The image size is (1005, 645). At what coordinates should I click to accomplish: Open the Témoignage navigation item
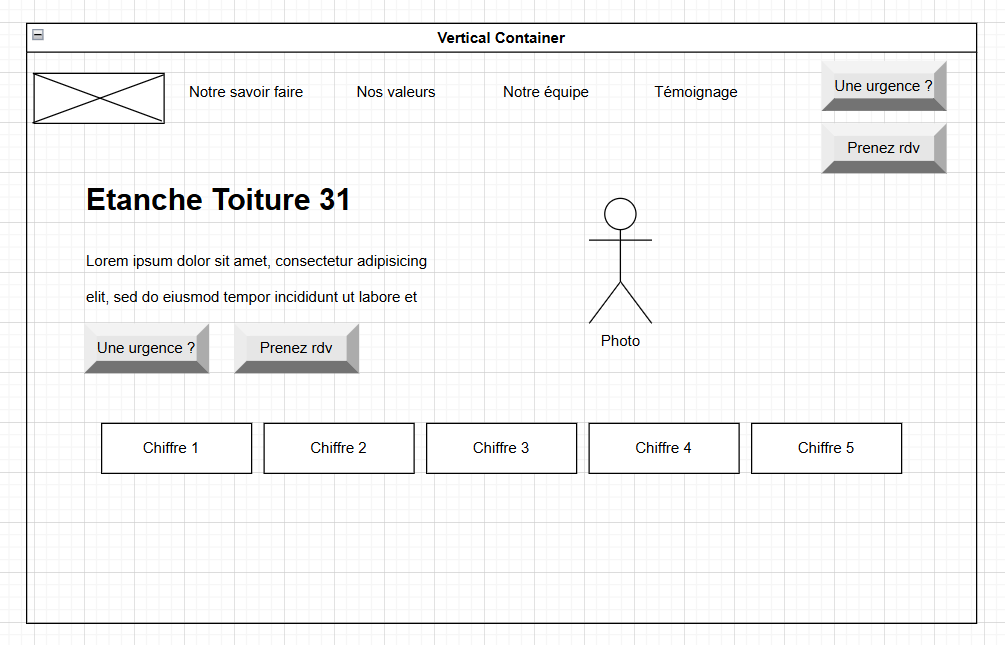click(696, 92)
